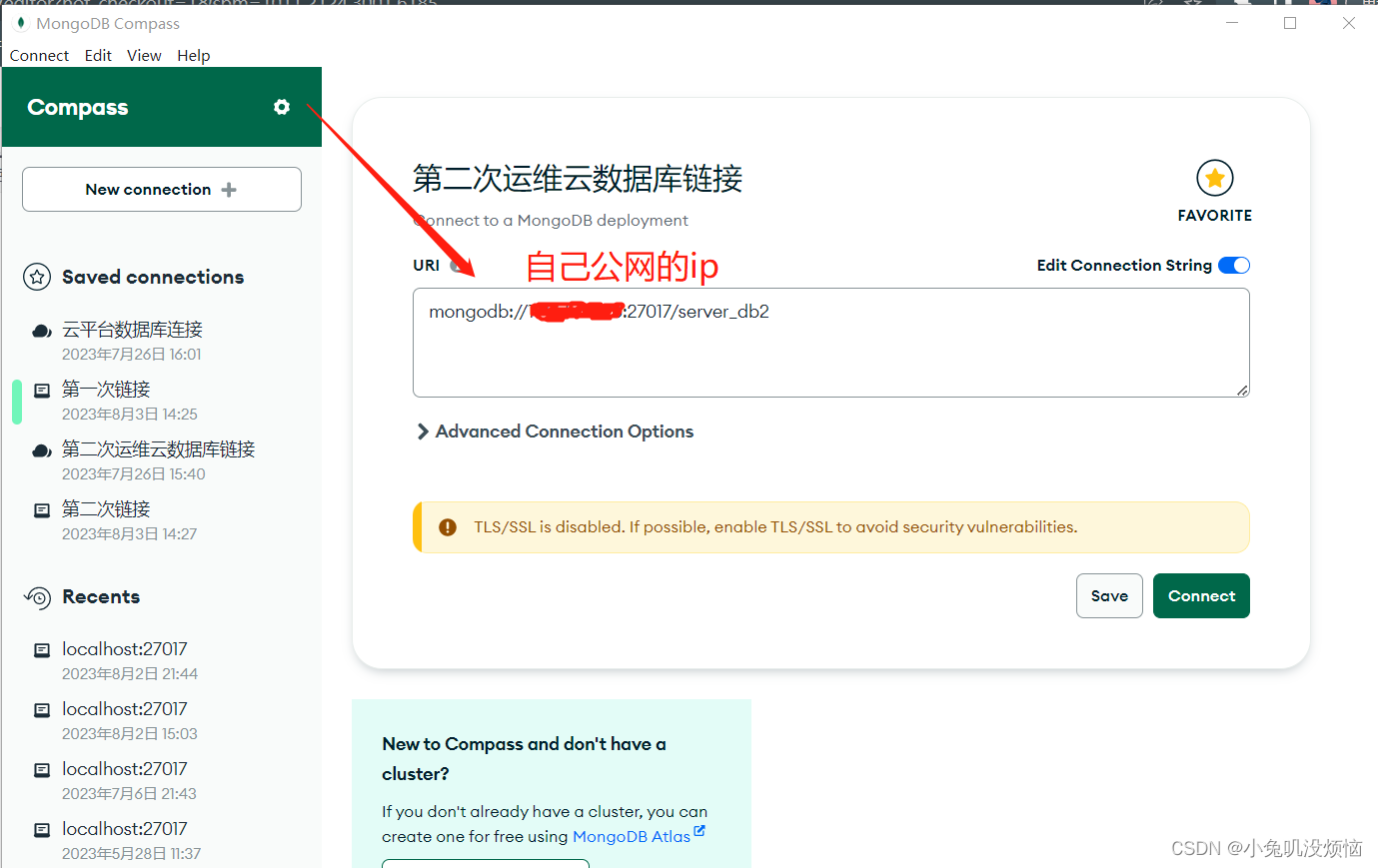This screenshot has height=868, width=1378.
Task: Click cloud icon beside 第二次运维云数据库链接 in sidebar
Action: pos(42,450)
